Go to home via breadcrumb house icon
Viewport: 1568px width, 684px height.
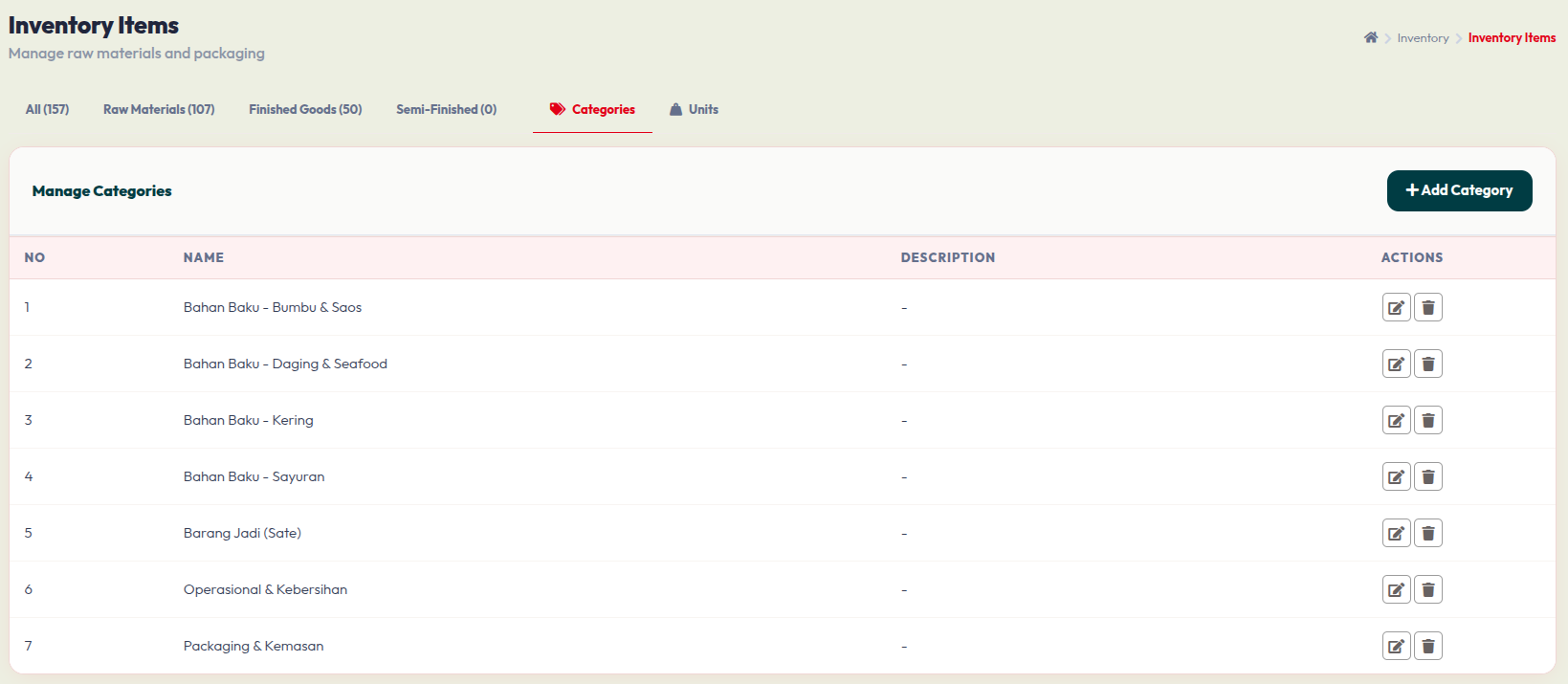point(1371,37)
